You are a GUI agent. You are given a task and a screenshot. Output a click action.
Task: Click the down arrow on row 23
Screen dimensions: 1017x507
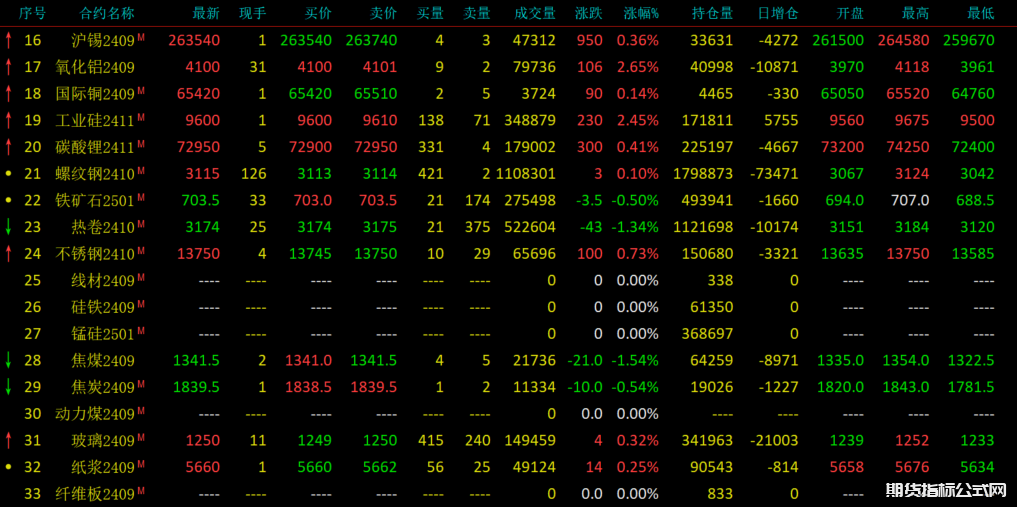[8, 227]
